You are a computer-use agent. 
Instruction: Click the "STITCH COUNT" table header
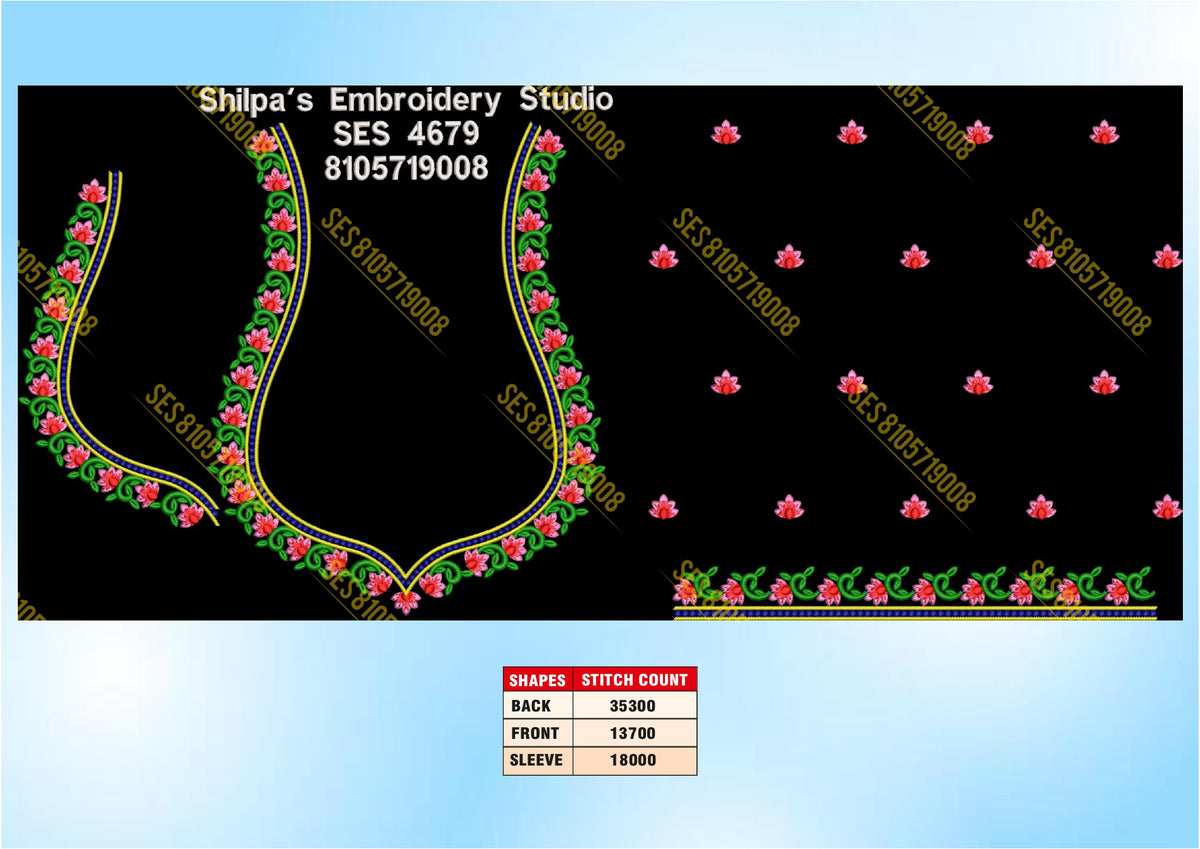(x=634, y=680)
